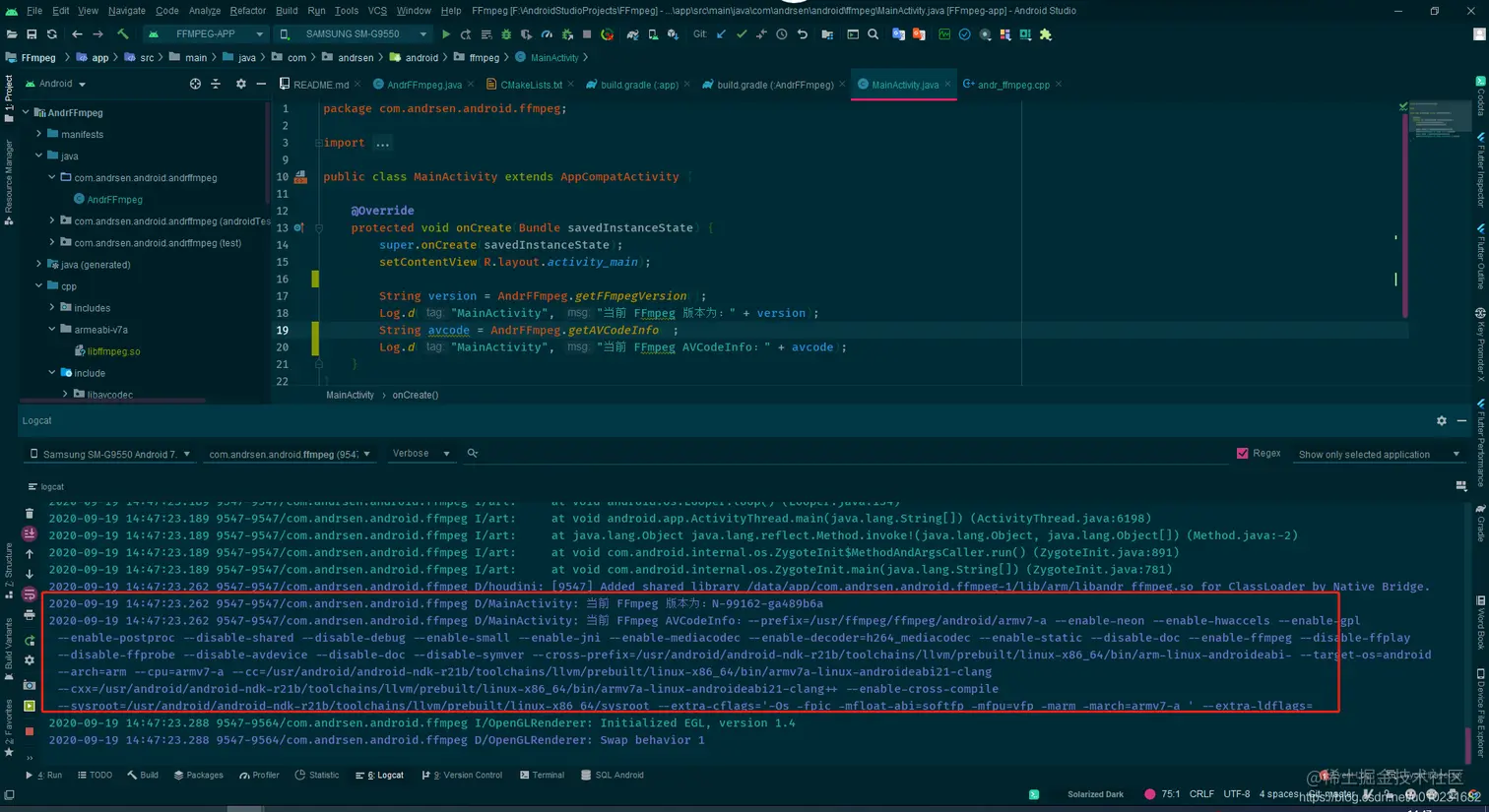The image size is (1489, 812).
Task: Click the Synchronize refresh icon in toolbar
Action: 51,34
